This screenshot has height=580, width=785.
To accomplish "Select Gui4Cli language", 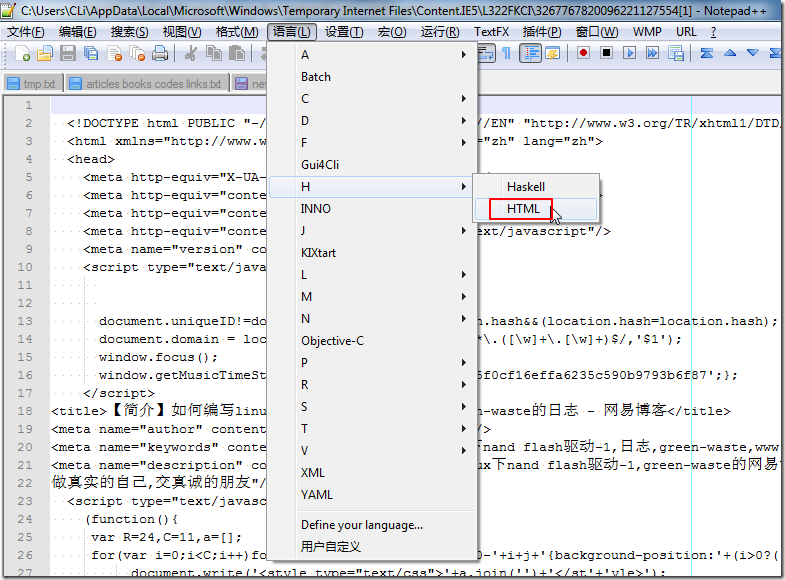I will click(371, 165).
